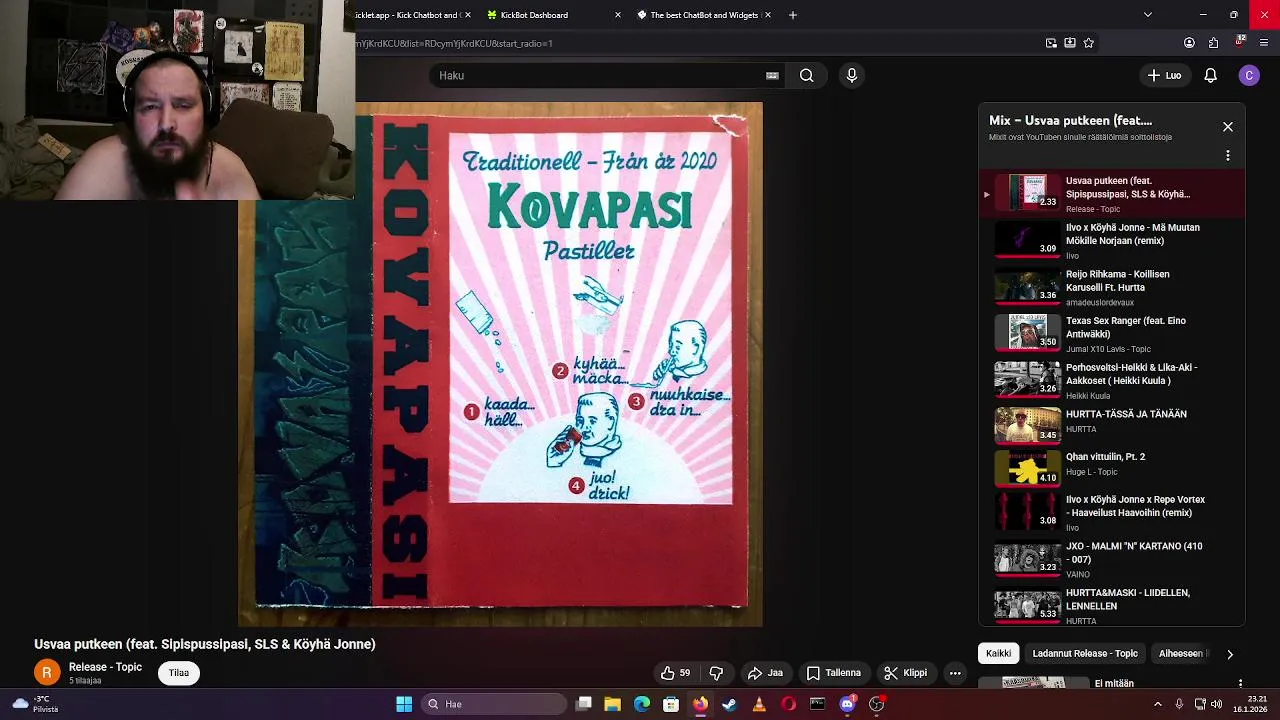Expand hidden system tray icons

coord(1158,704)
